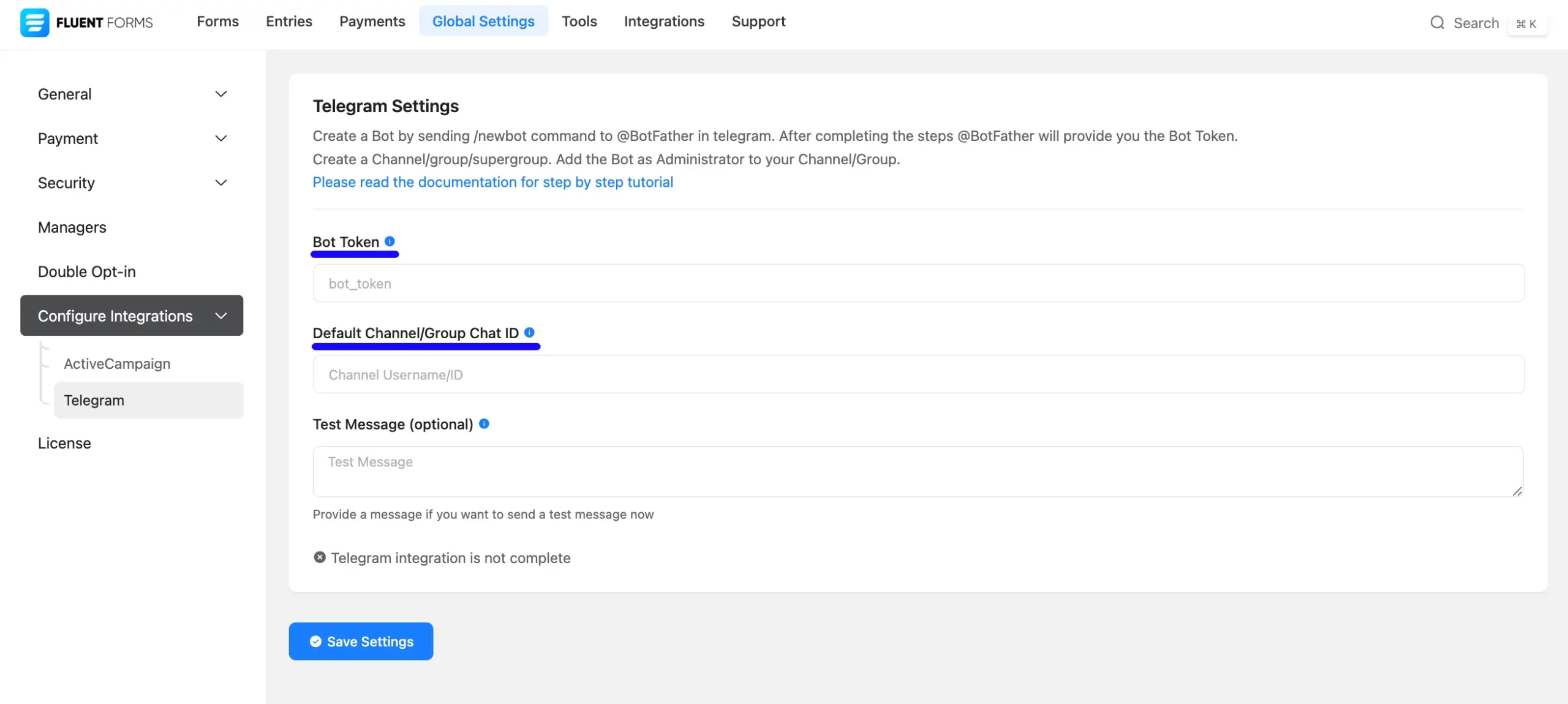Expand the Security sidebar section

pos(132,183)
